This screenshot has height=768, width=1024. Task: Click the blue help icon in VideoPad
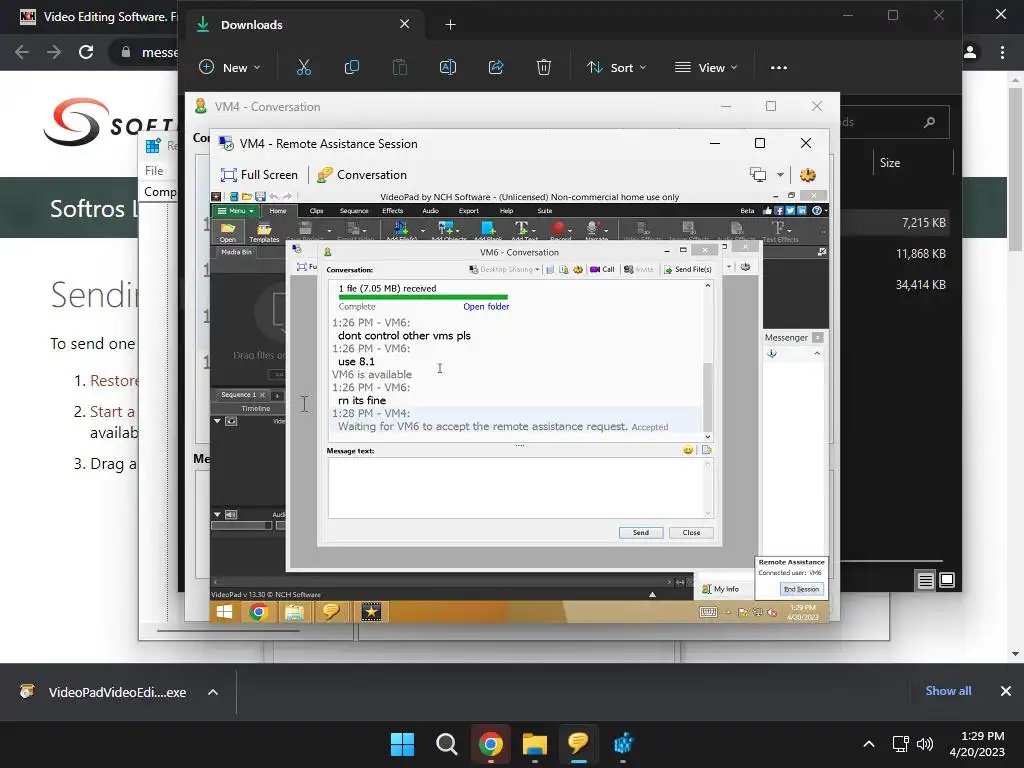tap(816, 211)
